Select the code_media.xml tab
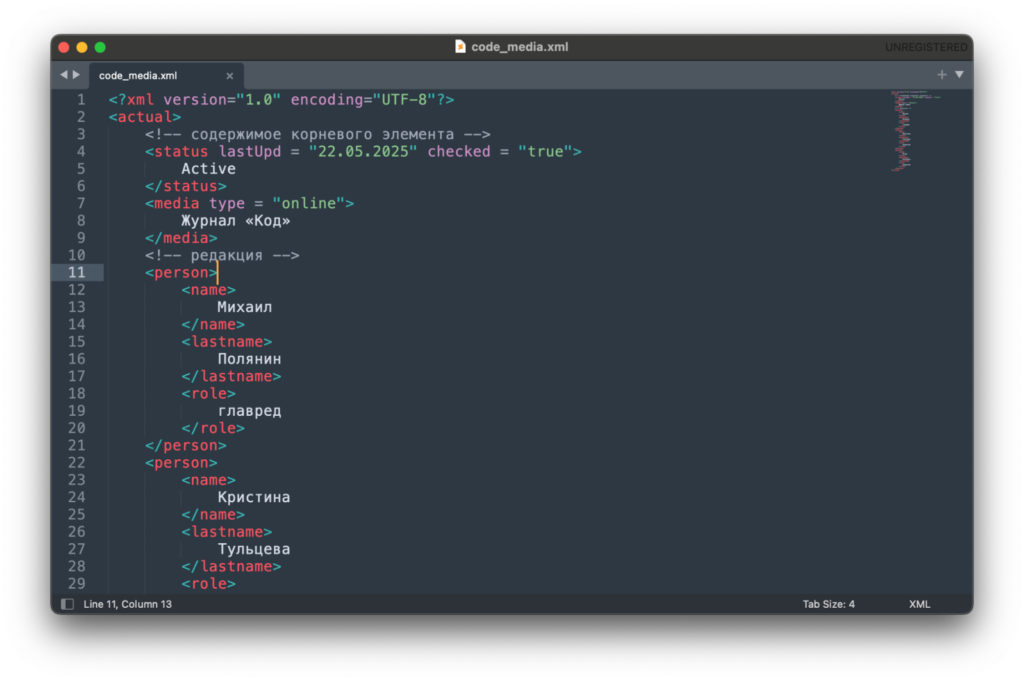Viewport: 1024px width, 682px height. (x=140, y=75)
